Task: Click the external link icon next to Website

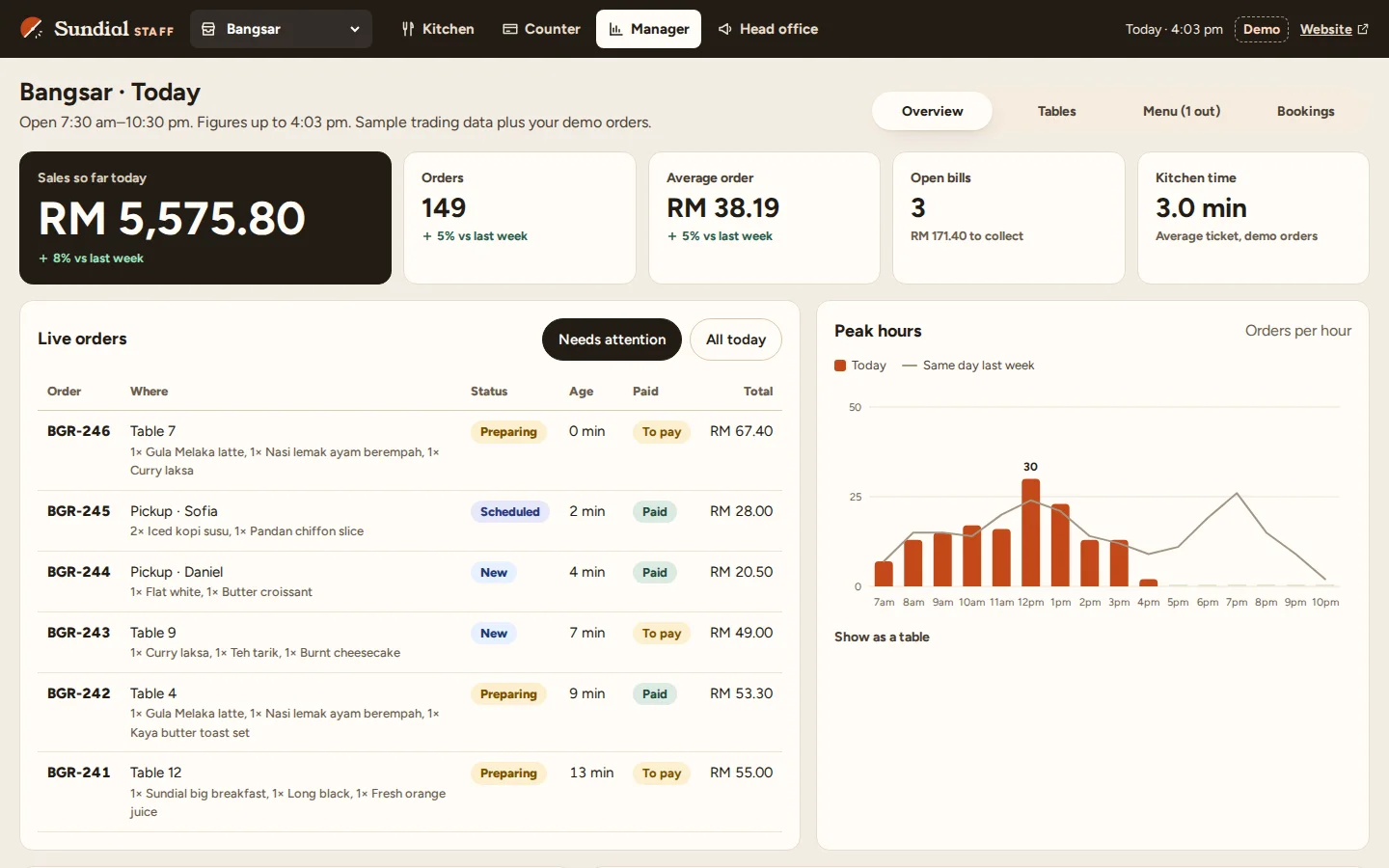Action: [x=1363, y=29]
